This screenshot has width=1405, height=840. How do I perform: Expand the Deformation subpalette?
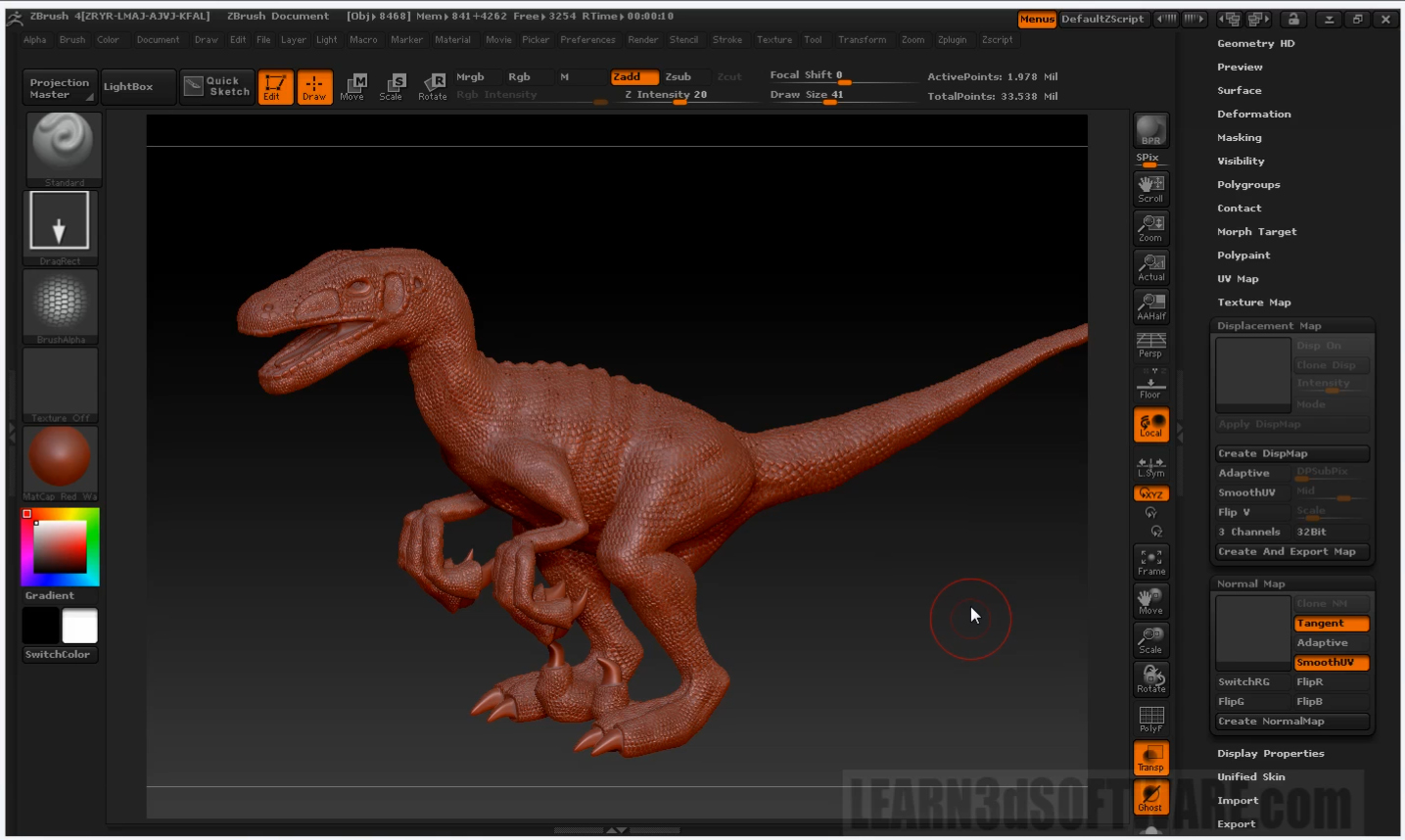pos(1253,115)
